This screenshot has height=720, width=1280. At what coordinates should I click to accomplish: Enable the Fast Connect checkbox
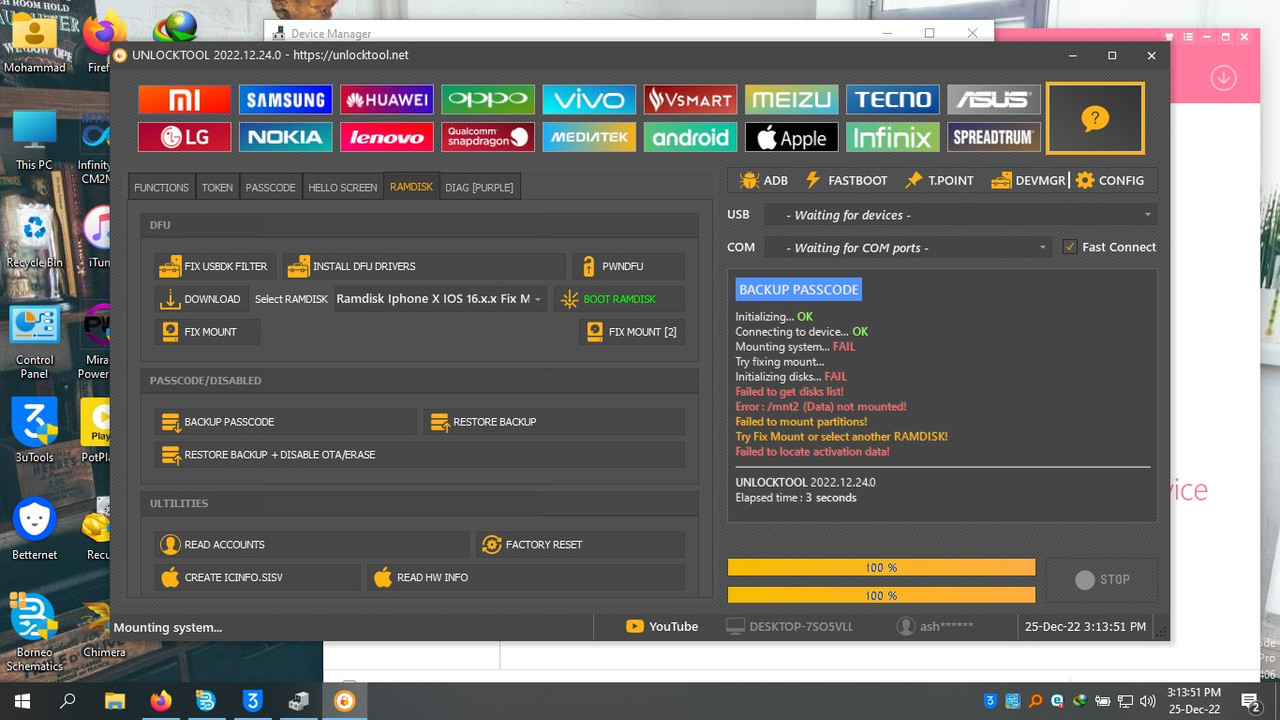pyautogui.click(x=1069, y=246)
